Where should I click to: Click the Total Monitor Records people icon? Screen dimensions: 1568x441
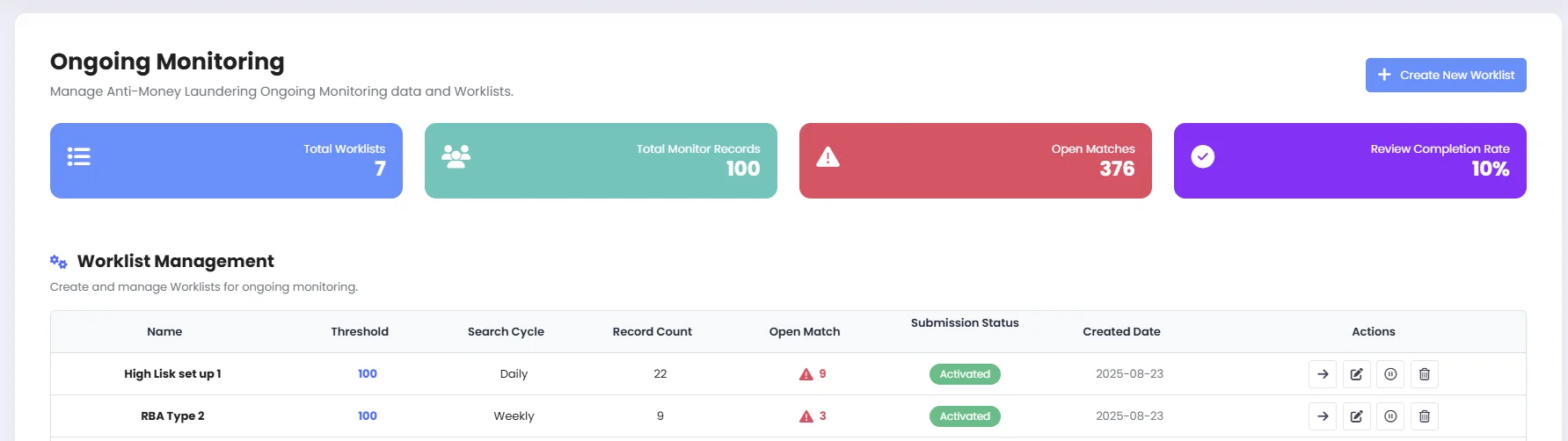[456, 157]
